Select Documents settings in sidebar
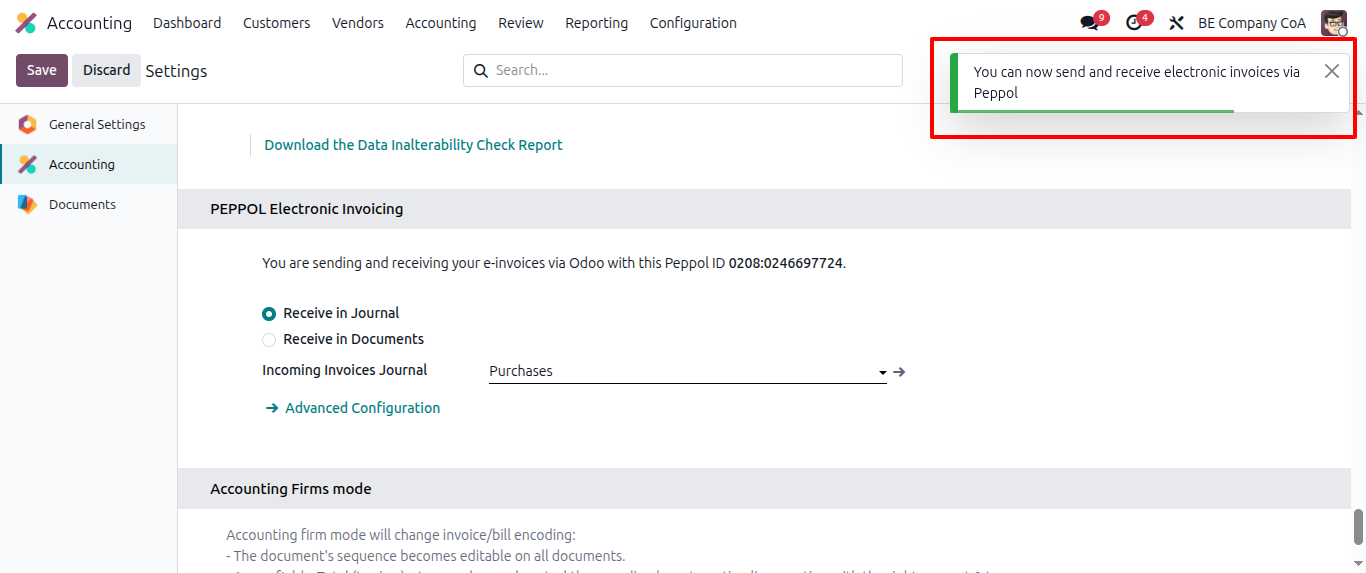1366x573 pixels. pos(89,204)
